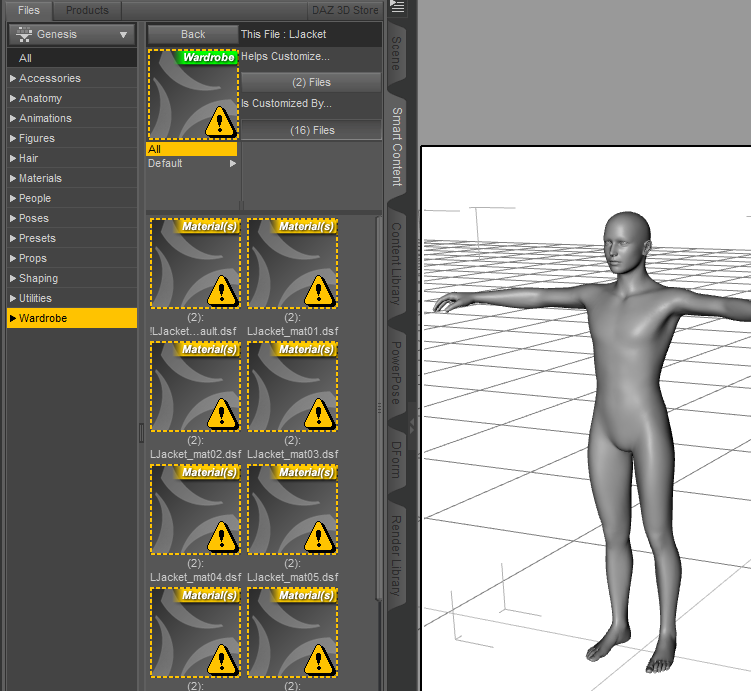Open the DForm side tab

[x=396, y=460]
